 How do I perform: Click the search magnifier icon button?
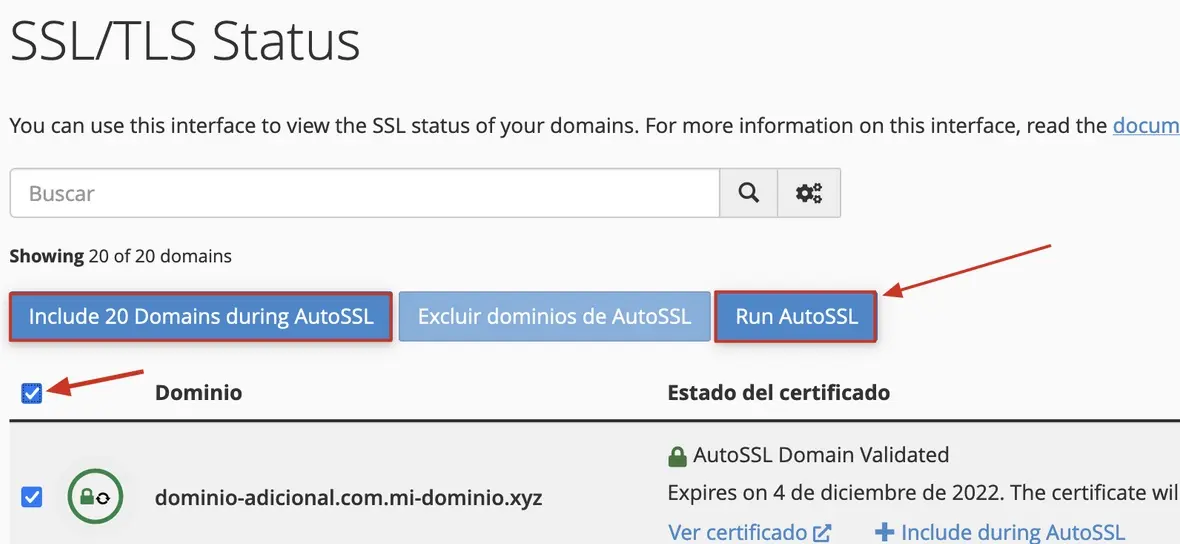(748, 193)
